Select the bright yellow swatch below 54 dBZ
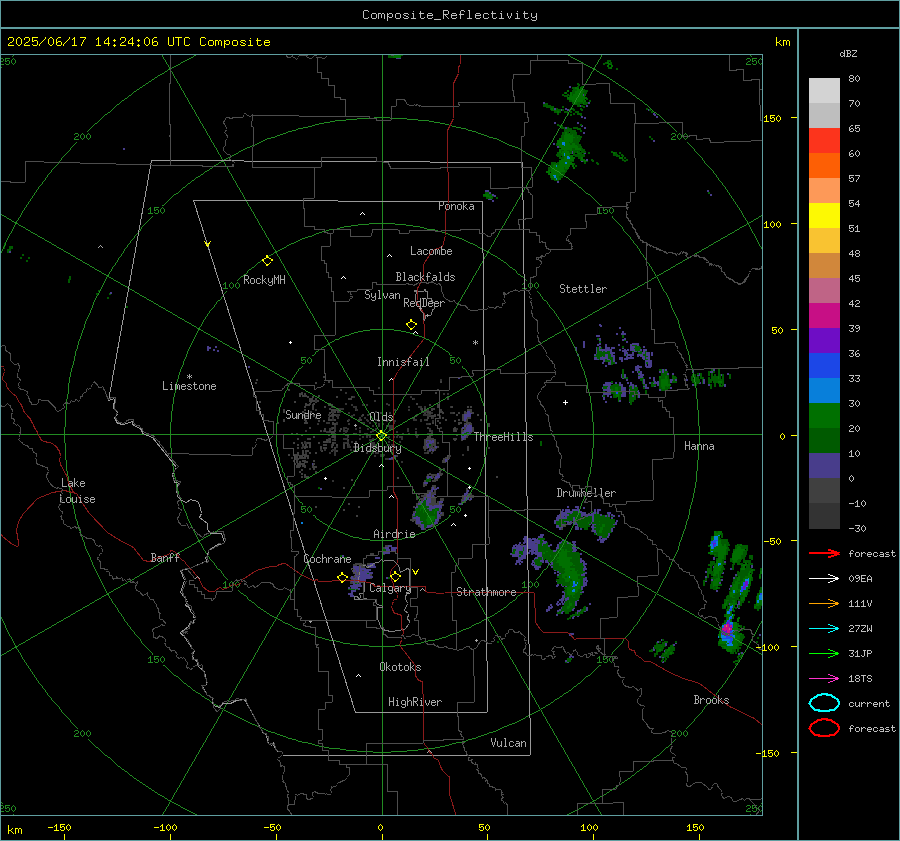Image resolution: width=900 pixels, height=841 pixels. point(824,215)
